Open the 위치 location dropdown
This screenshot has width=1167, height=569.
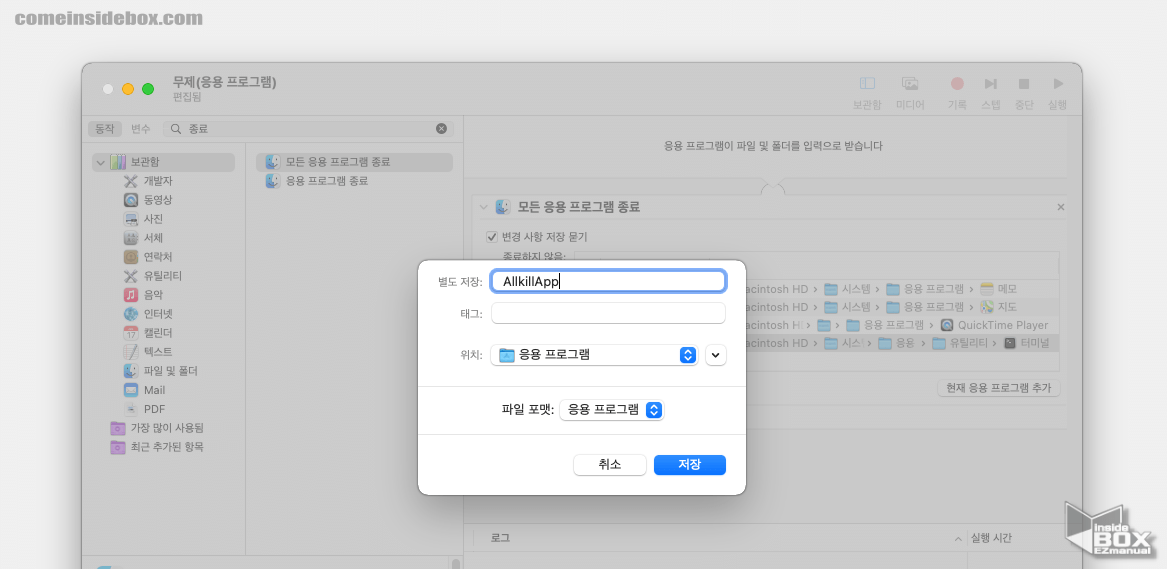(594, 355)
